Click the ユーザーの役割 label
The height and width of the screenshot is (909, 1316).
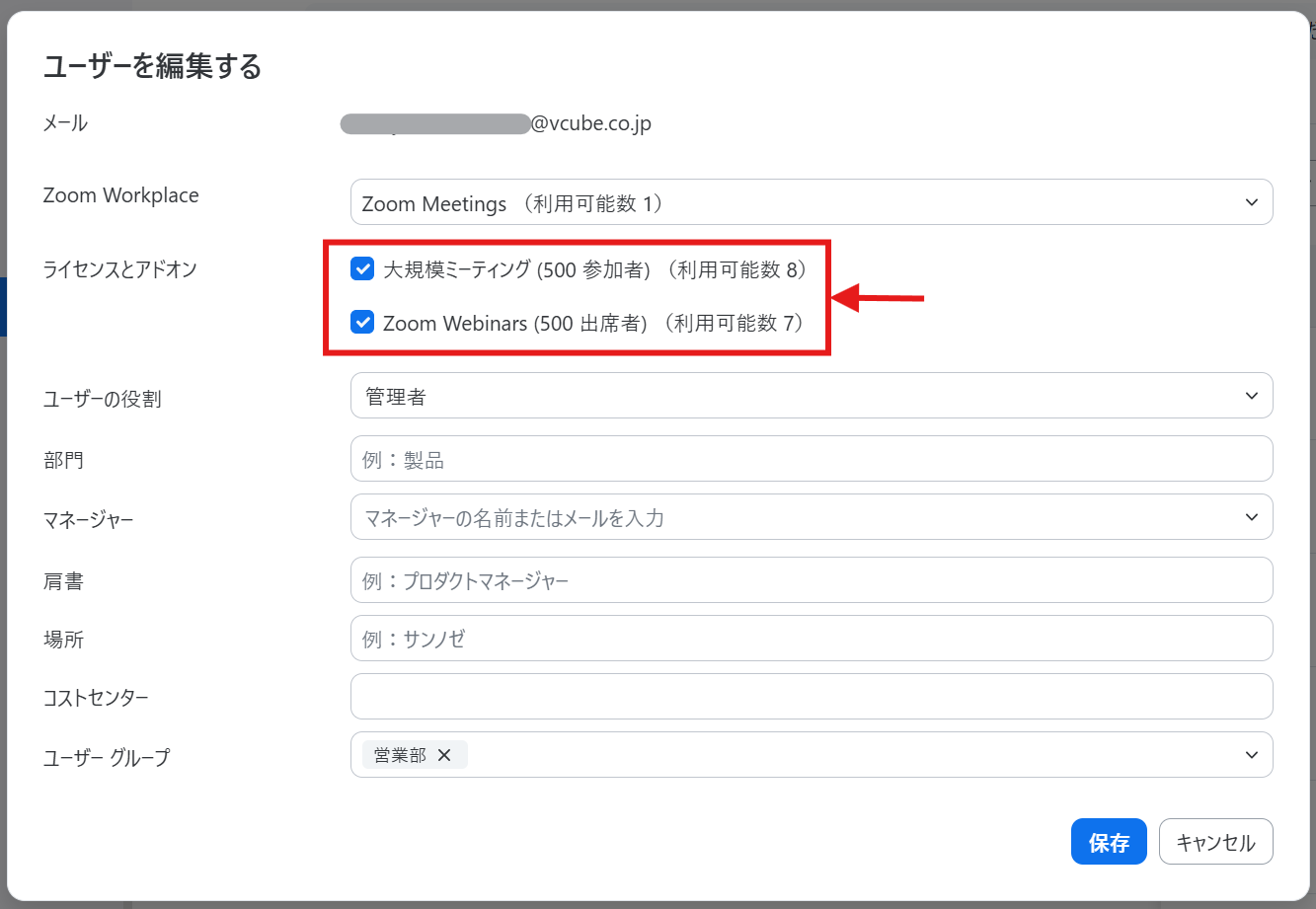[x=102, y=400]
